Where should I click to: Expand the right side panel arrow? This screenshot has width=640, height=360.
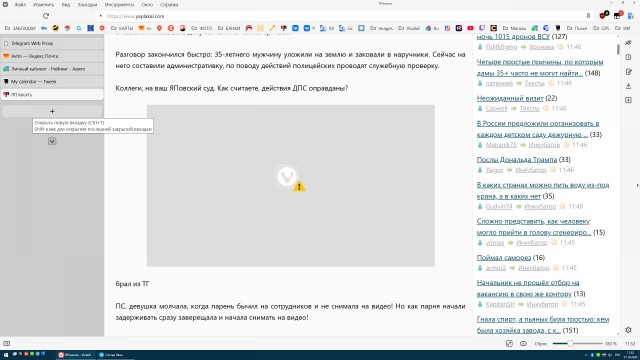pos(637,185)
